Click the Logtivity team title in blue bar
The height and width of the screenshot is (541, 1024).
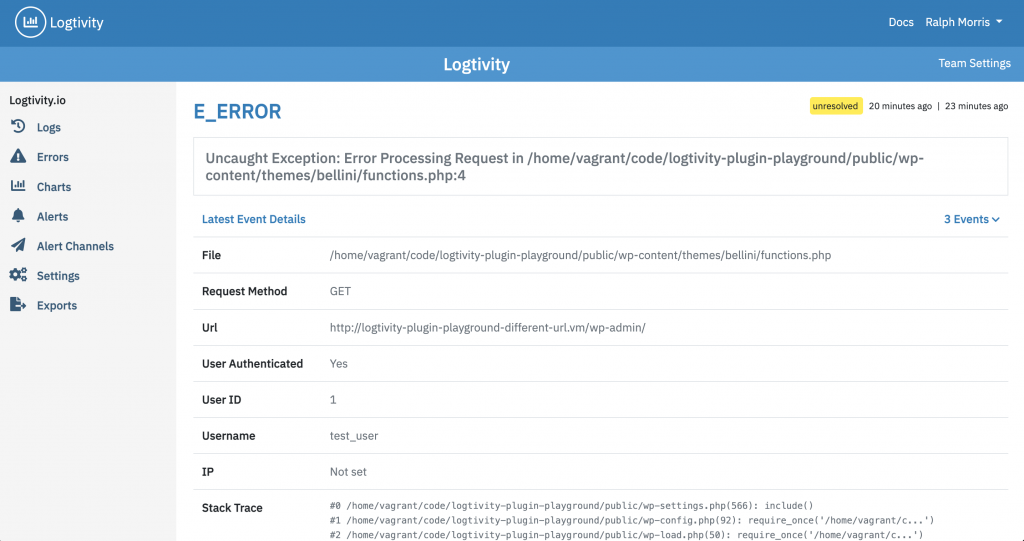click(477, 64)
